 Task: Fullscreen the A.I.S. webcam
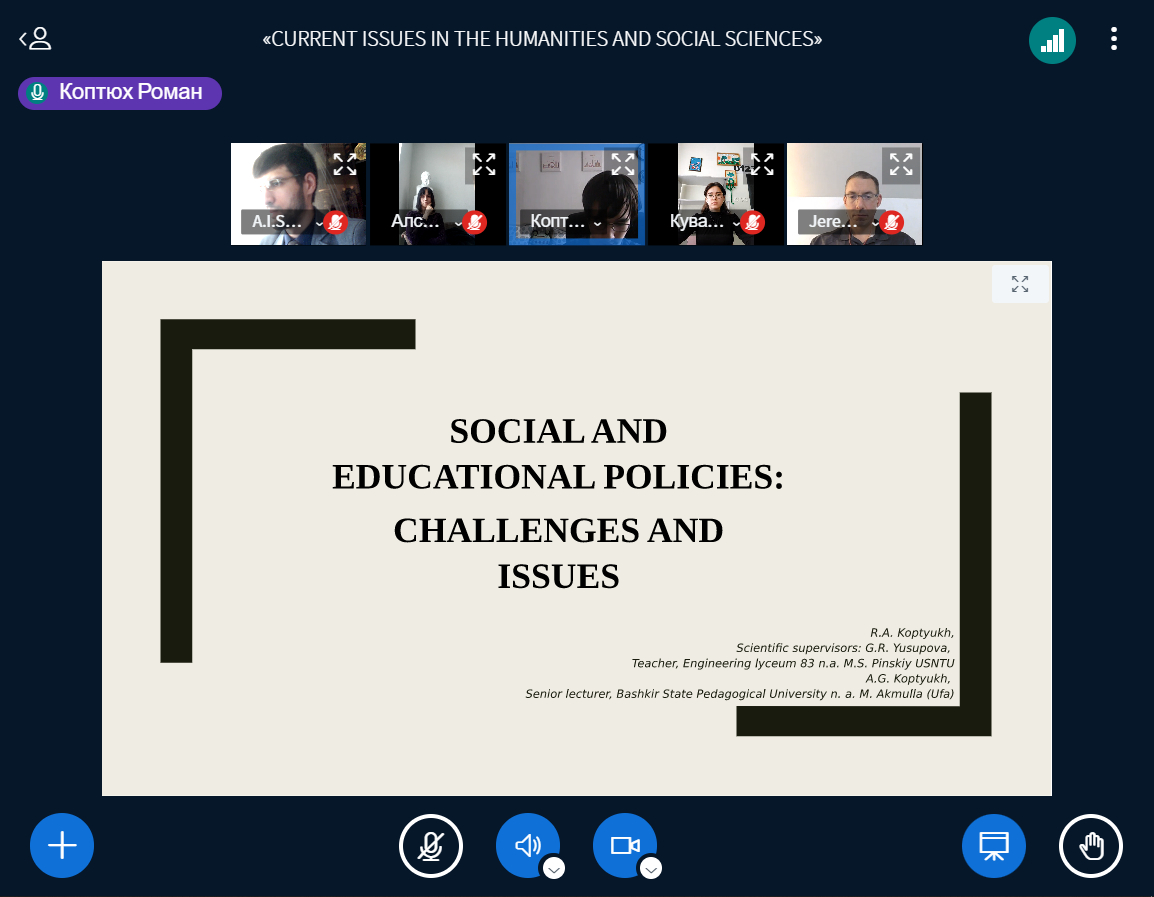click(345, 164)
